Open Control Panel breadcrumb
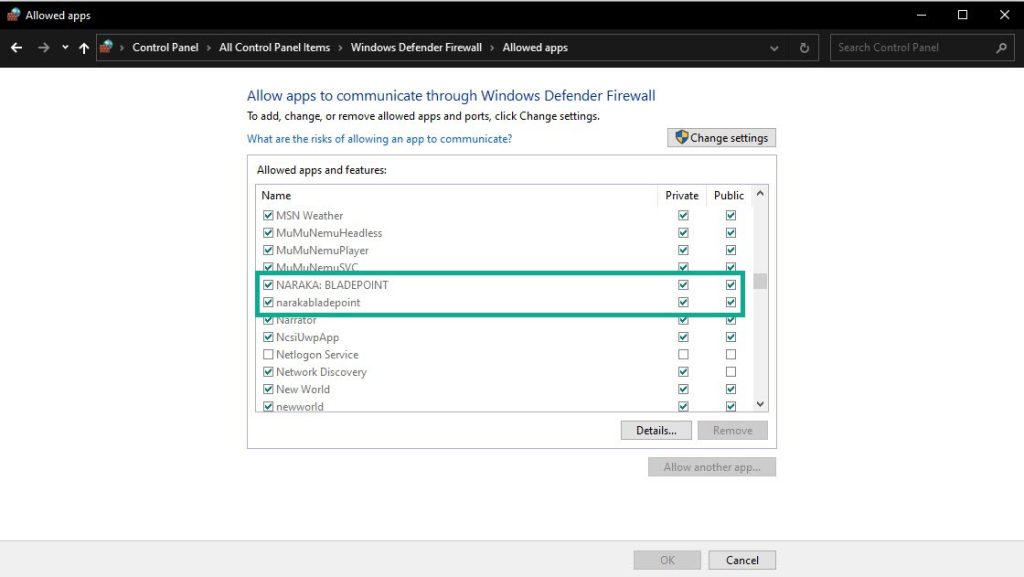Image resolution: width=1024 pixels, height=577 pixels. (x=165, y=48)
